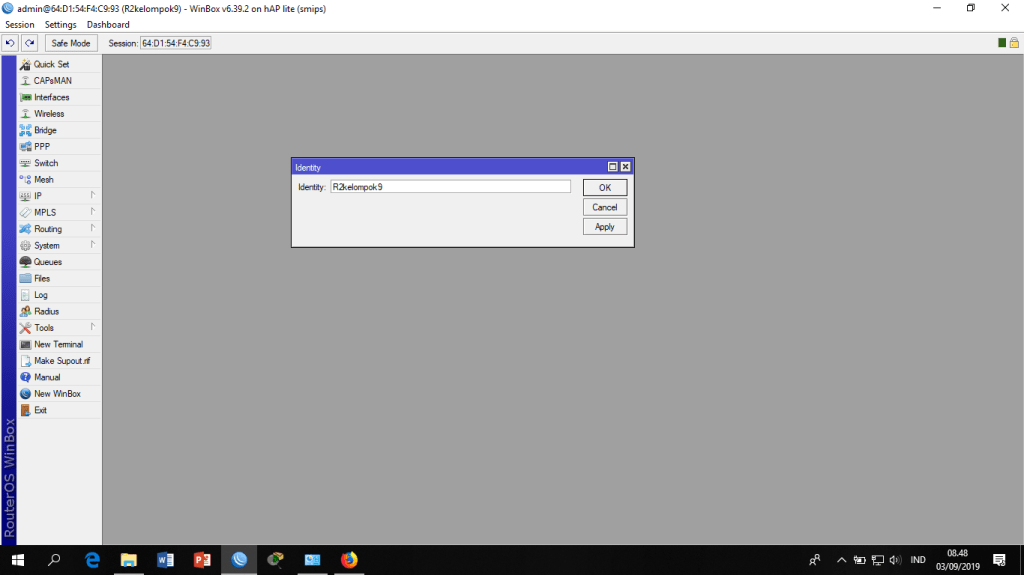Click the Undo arrow icon in toolbar
This screenshot has height=575, width=1024.
pos(10,43)
